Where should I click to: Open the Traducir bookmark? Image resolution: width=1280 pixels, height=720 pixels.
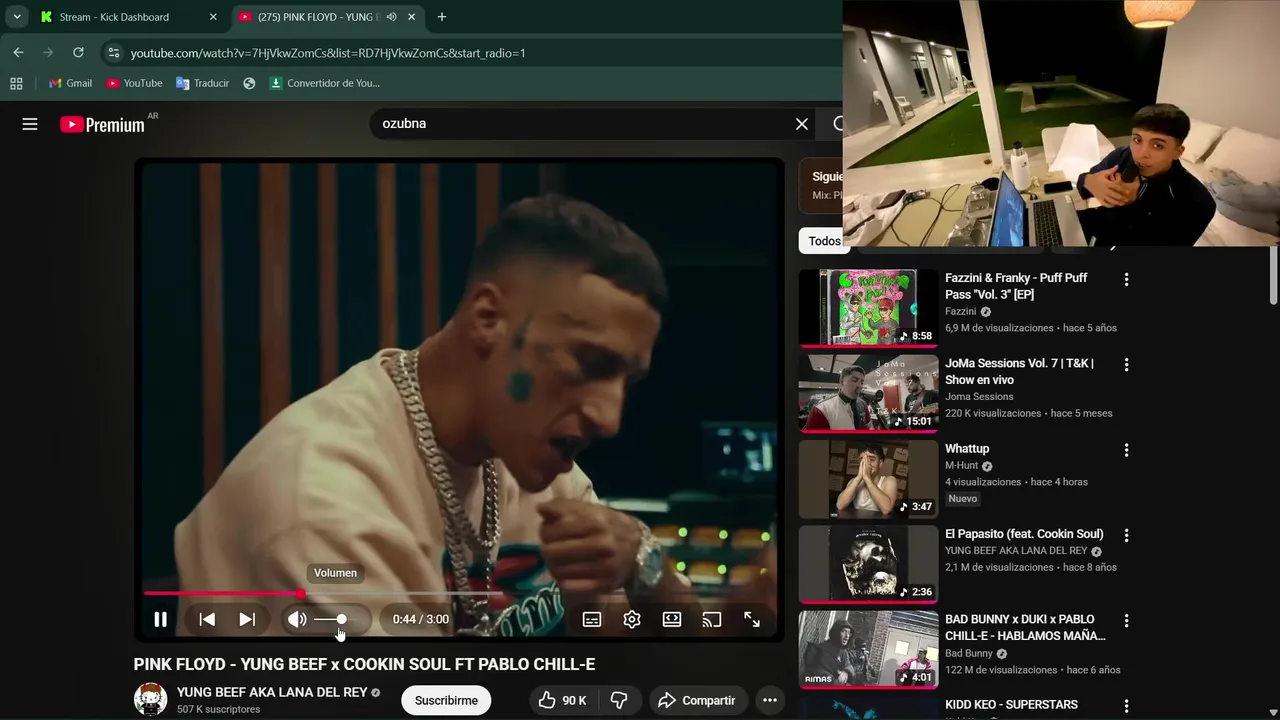tap(202, 83)
